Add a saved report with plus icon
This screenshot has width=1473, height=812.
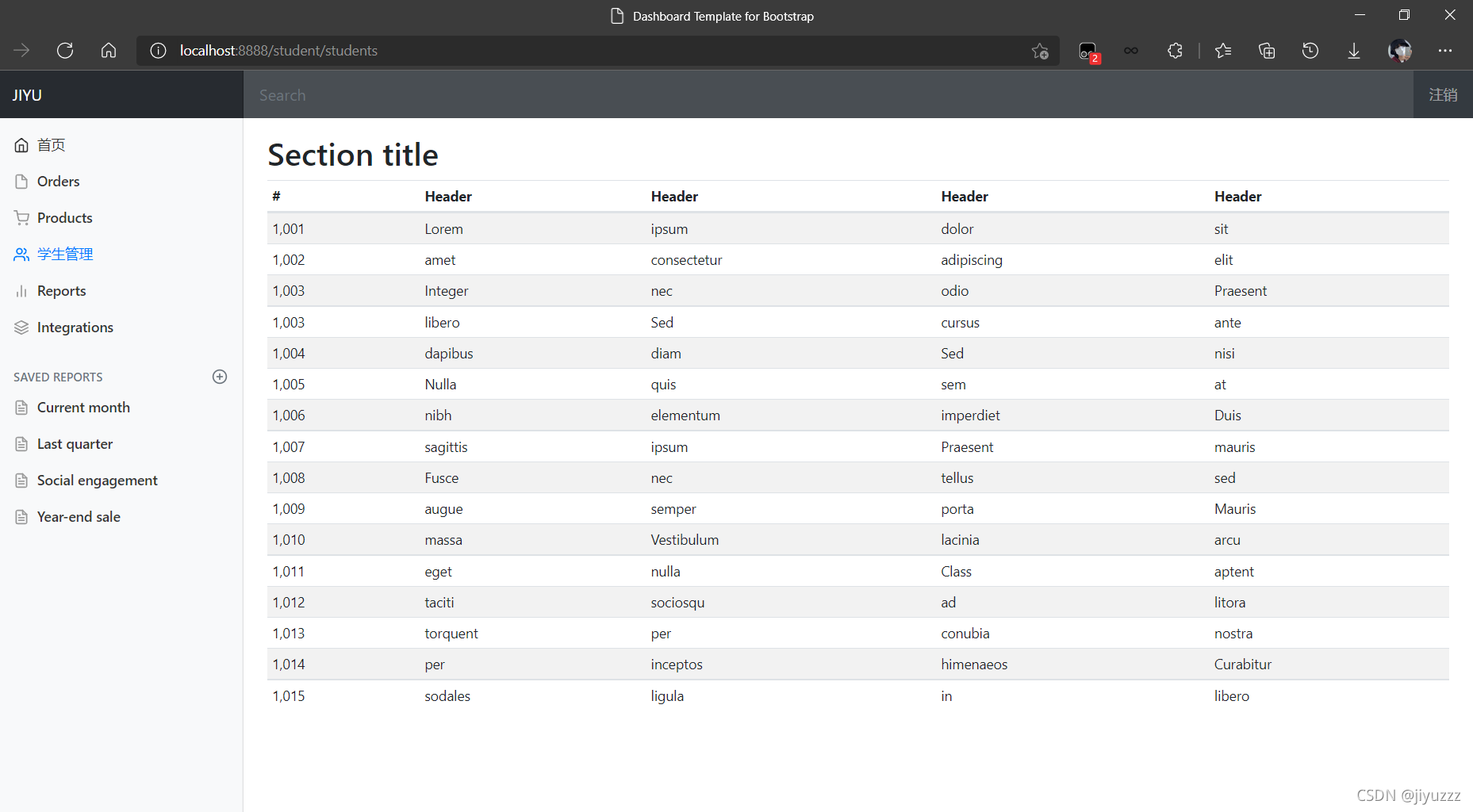coord(220,377)
